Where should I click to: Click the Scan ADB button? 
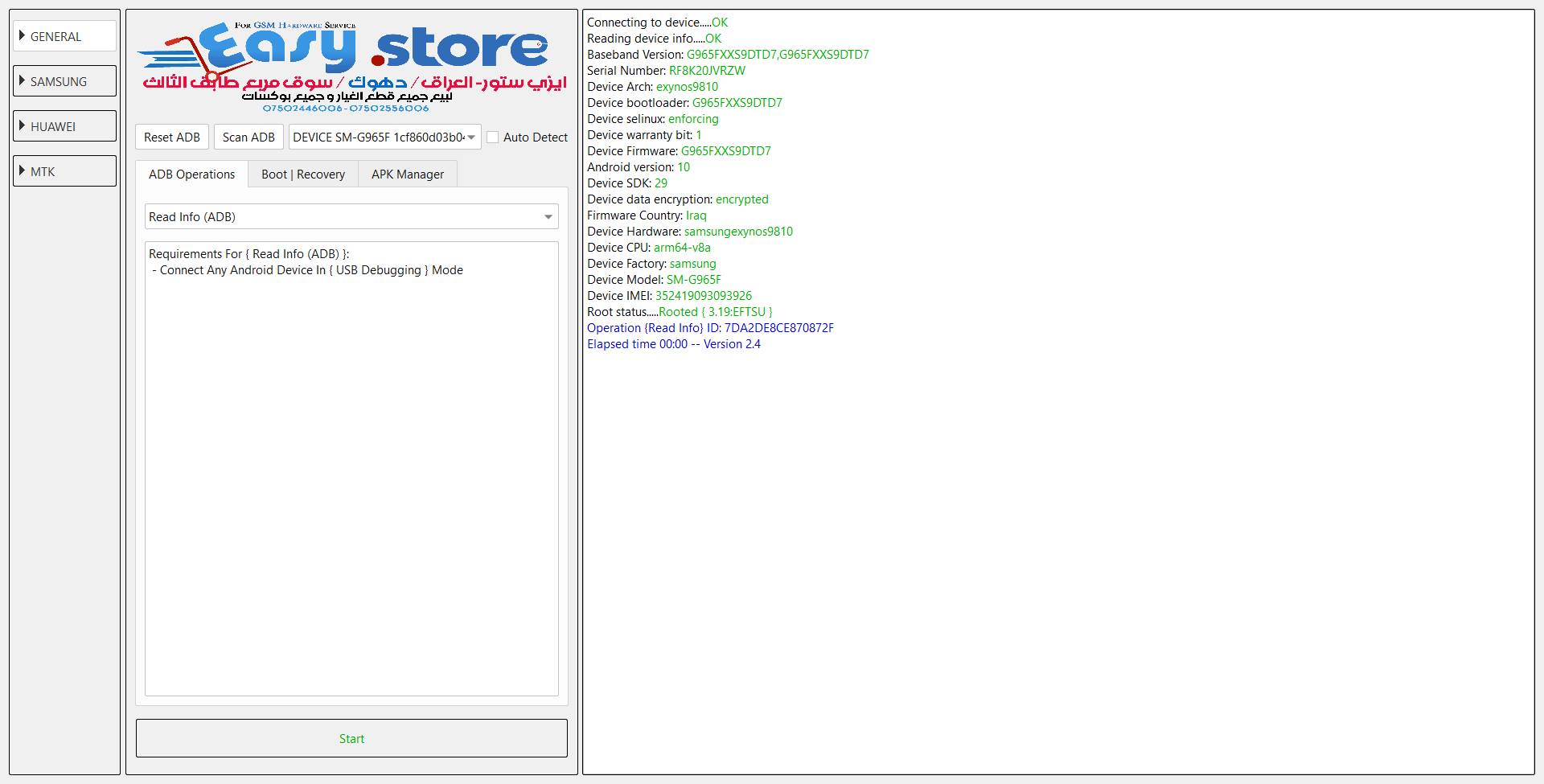248,137
